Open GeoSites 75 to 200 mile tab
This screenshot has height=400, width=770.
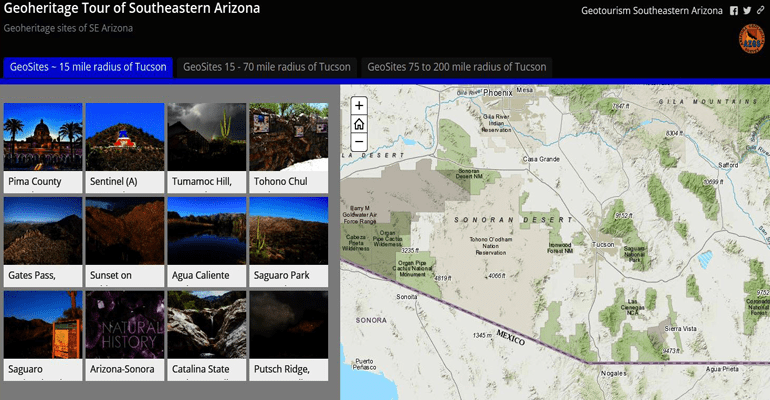pos(457,67)
